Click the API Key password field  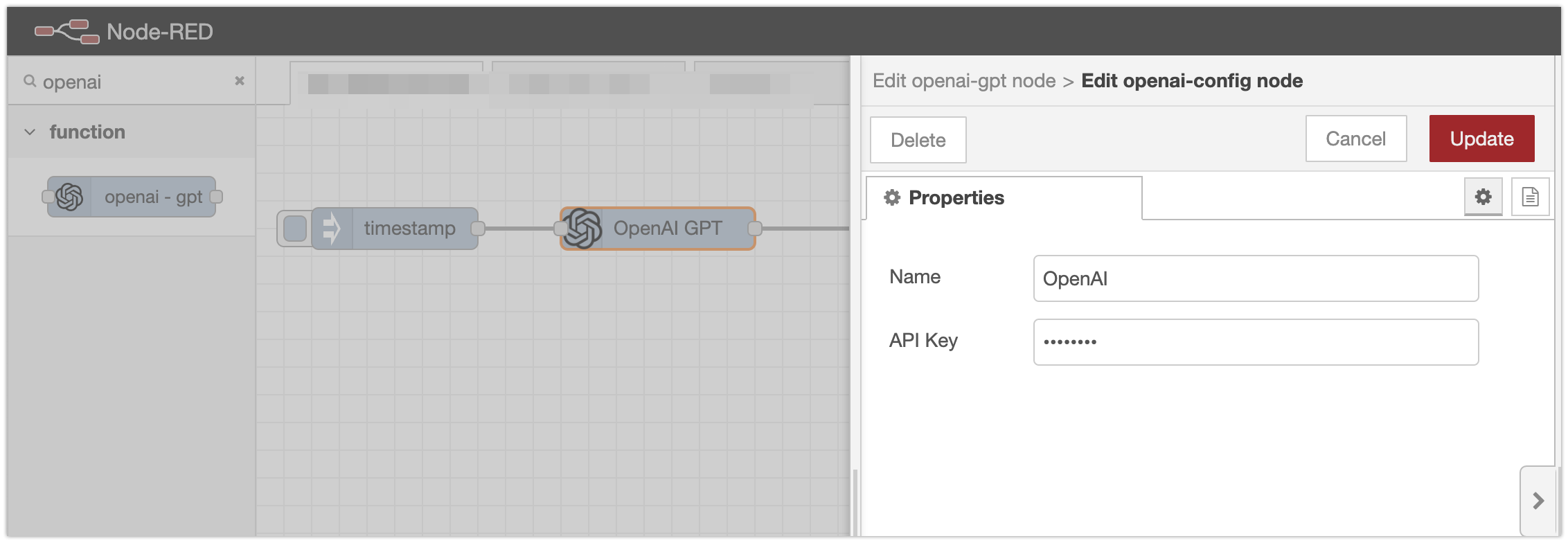coord(1256,342)
